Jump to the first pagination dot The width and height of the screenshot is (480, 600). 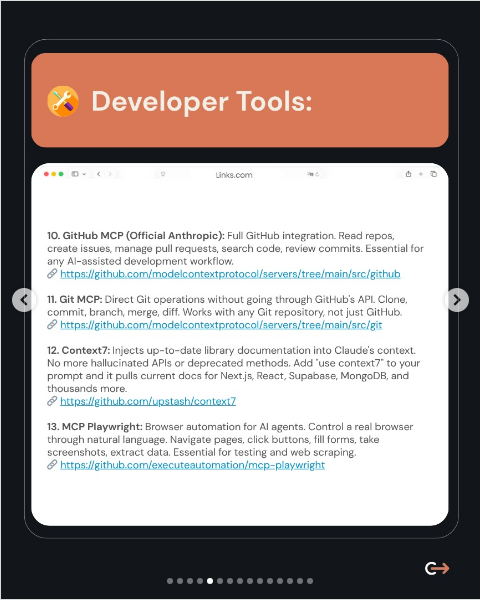pyautogui.click(x=170, y=581)
